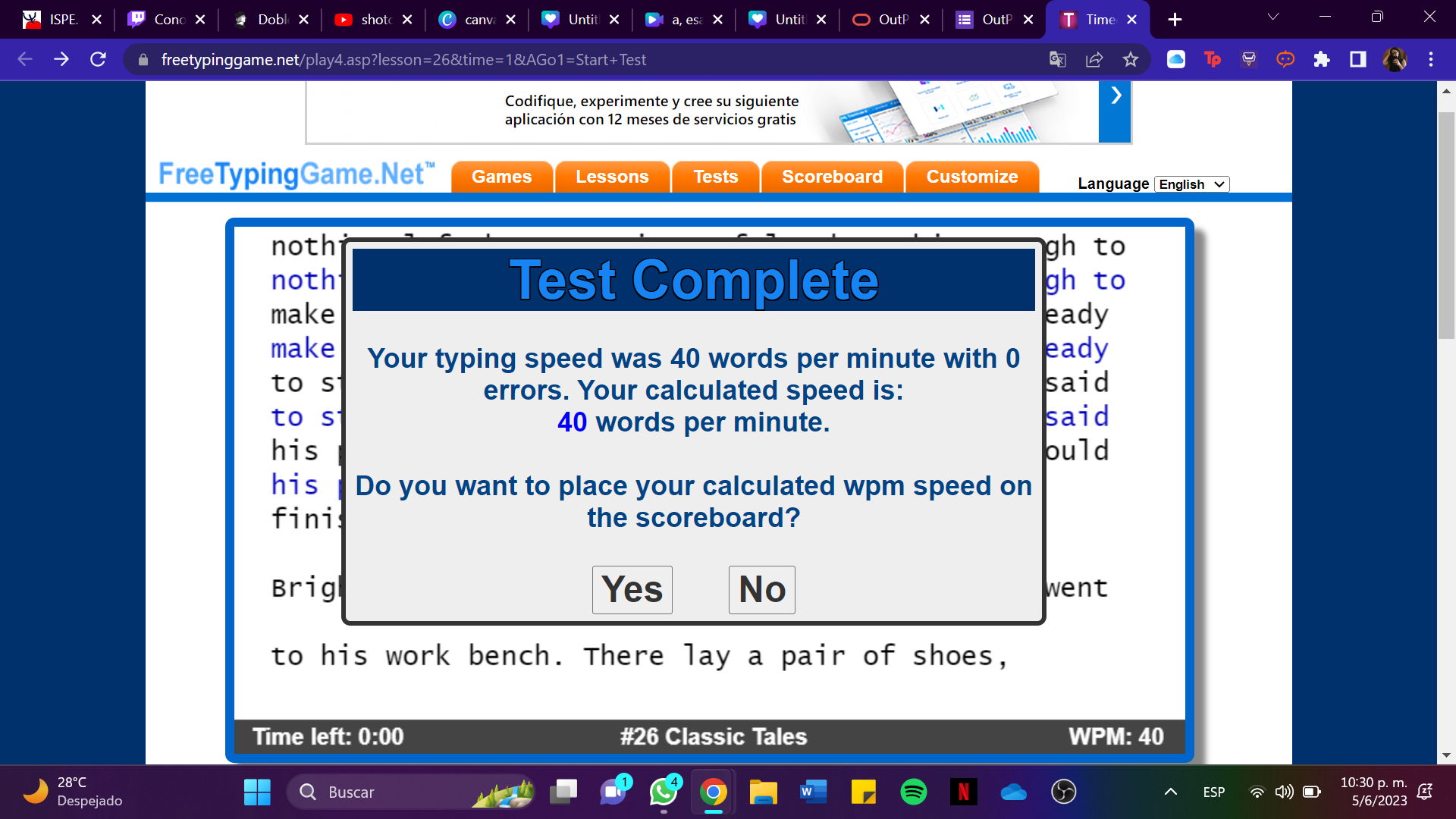Viewport: 1456px width, 819px height.
Task: Click No in Test Complete dialog
Action: point(761,589)
